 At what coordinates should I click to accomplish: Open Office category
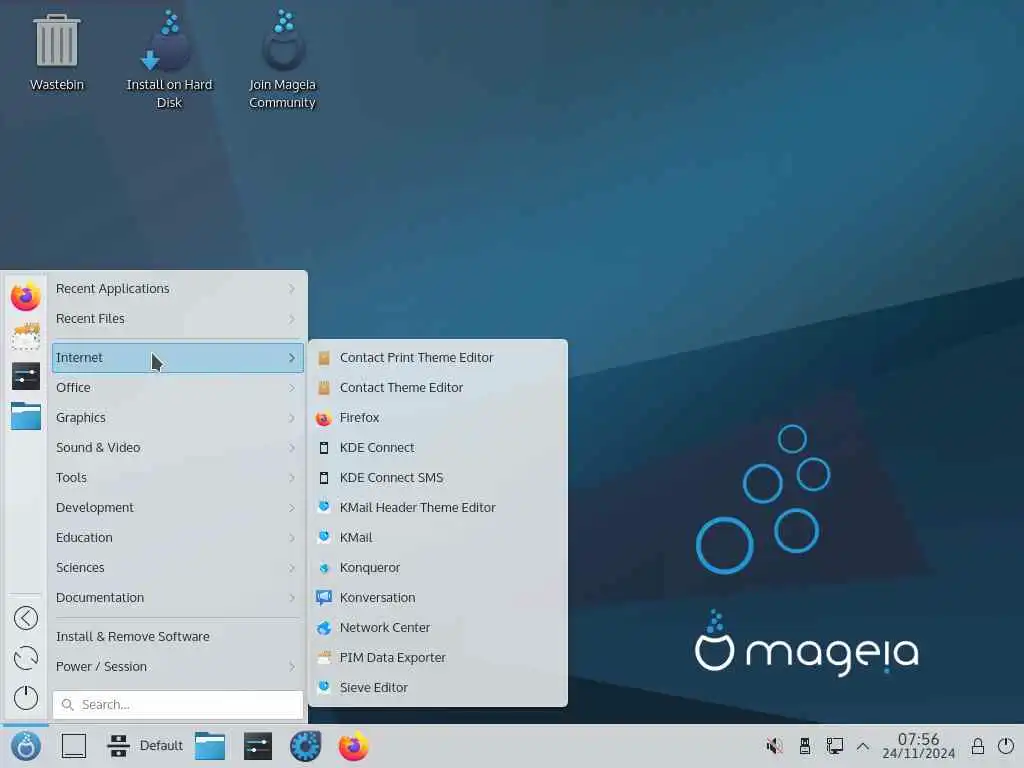178,388
